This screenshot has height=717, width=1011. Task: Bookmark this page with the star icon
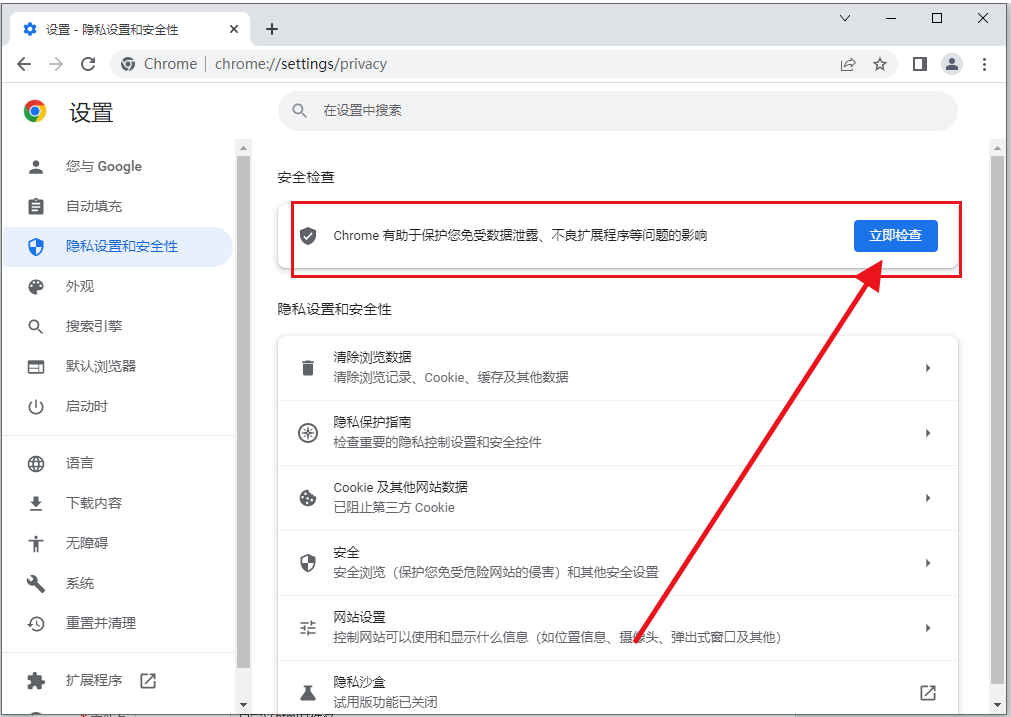pyautogui.click(x=880, y=63)
